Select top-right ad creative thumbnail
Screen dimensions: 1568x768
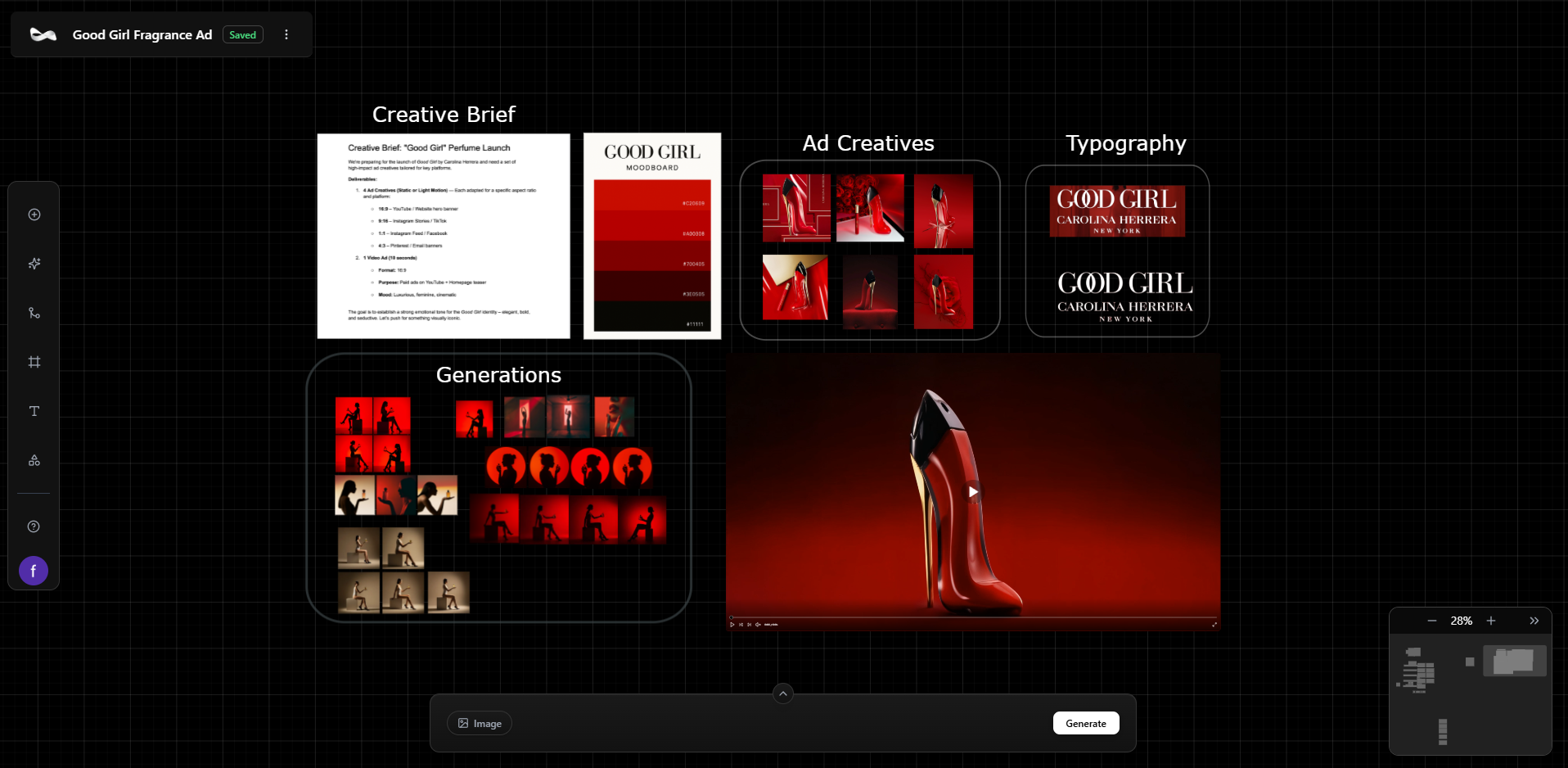(944, 211)
